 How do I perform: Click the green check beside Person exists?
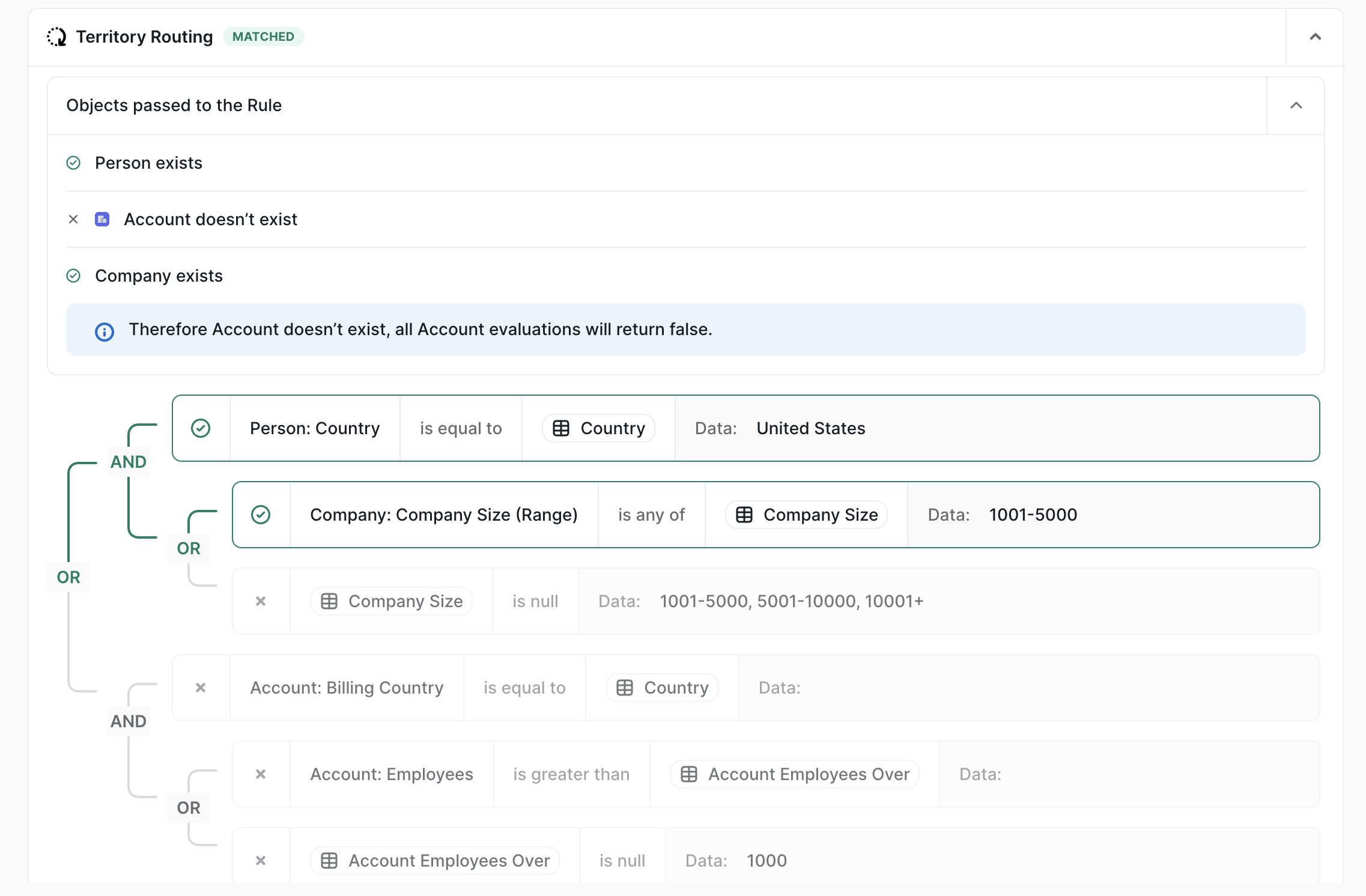73,163
